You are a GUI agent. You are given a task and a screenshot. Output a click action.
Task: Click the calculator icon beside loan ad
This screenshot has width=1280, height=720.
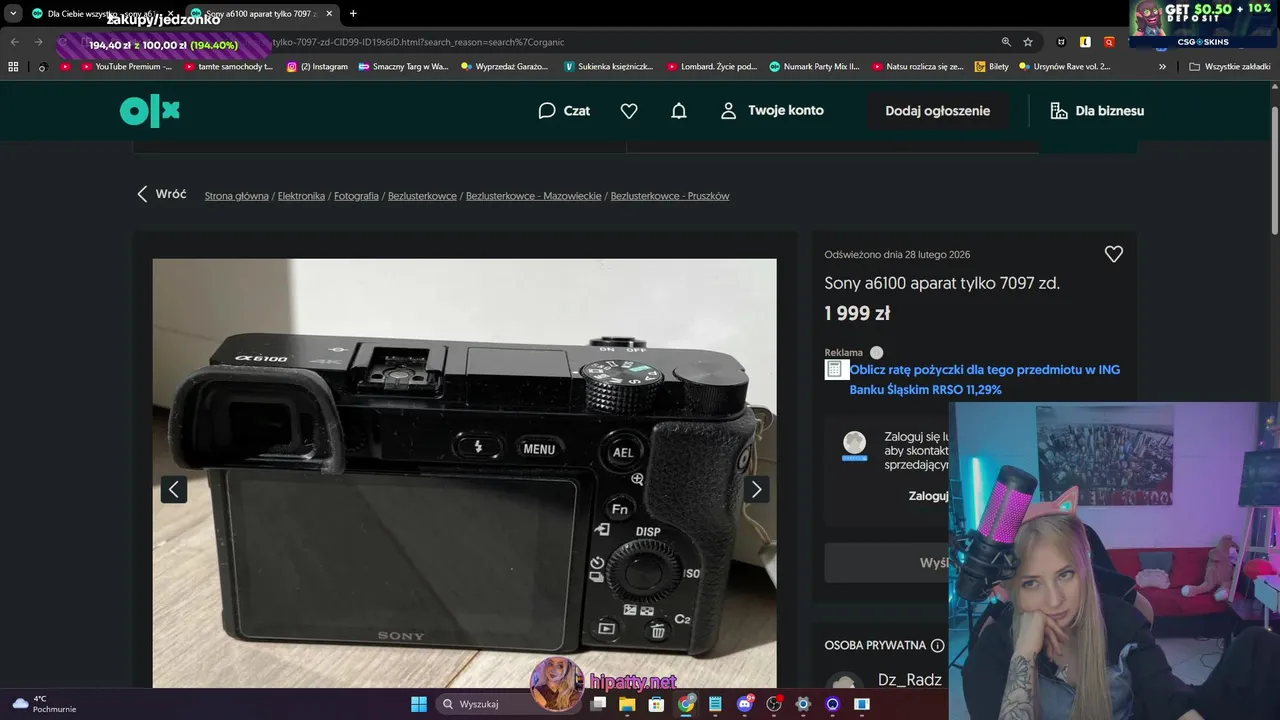pyautogui.click(x=835, y=369)
